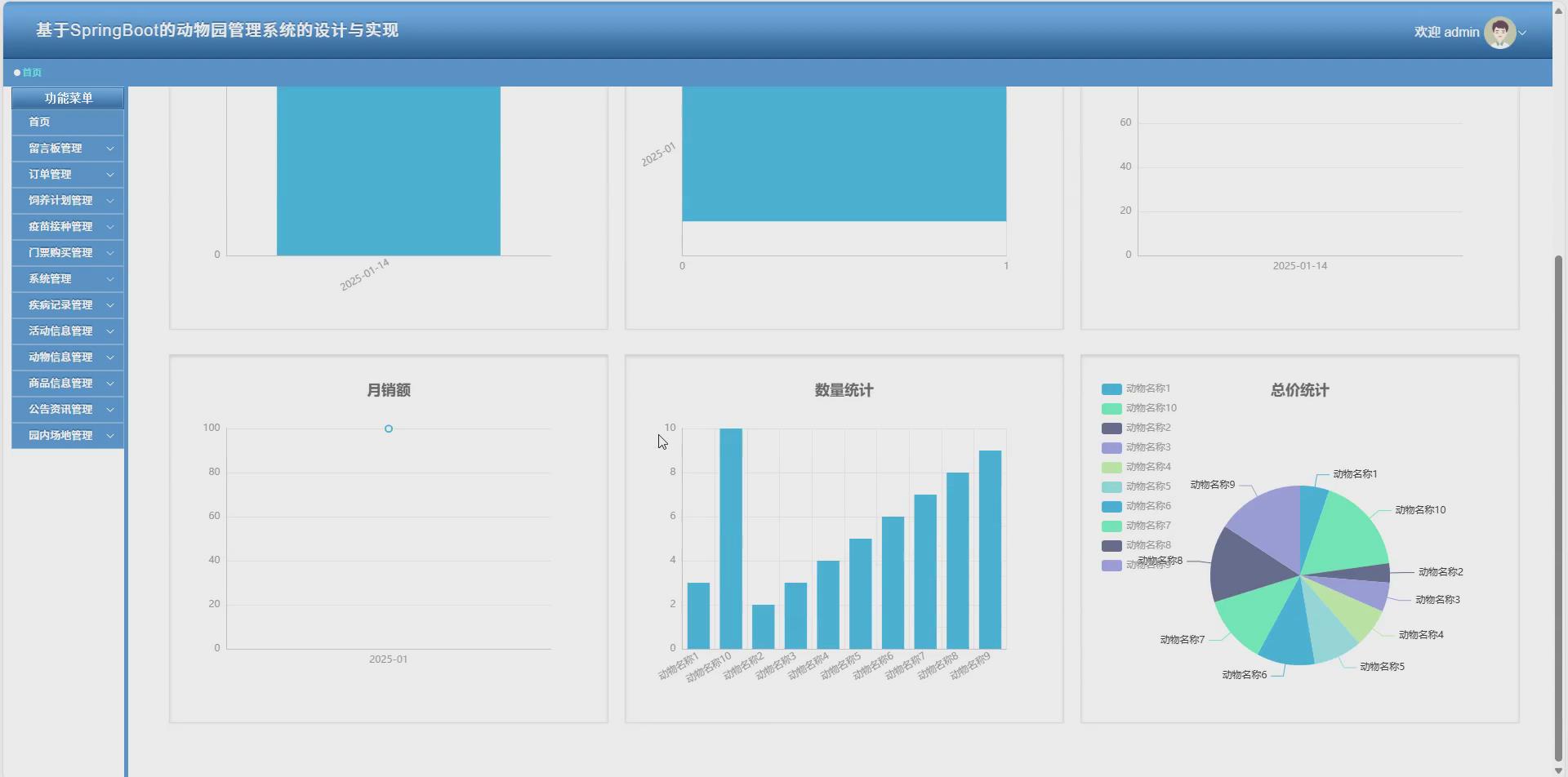Go to 首页 via the breadcrumb link
Viewport: 1568px width, 777px height.
coord(32,73)
